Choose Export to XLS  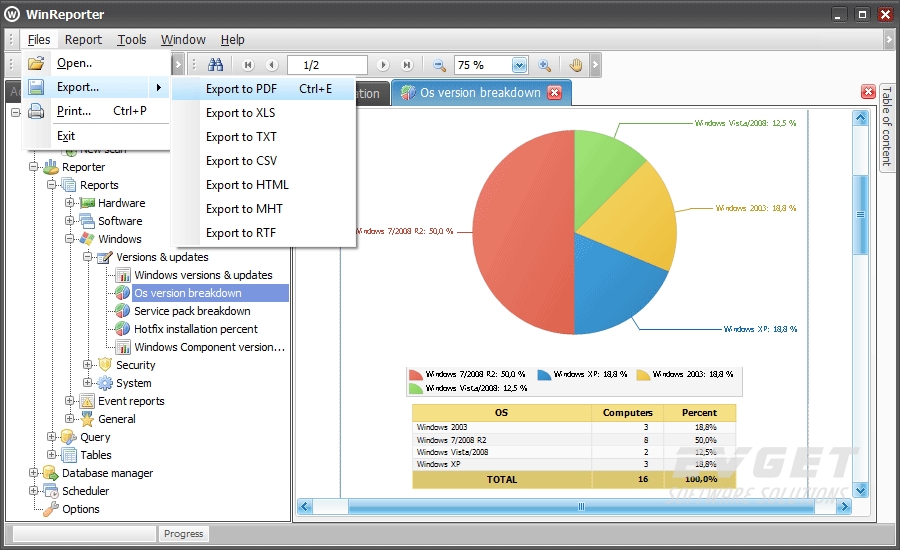[263, 113]
